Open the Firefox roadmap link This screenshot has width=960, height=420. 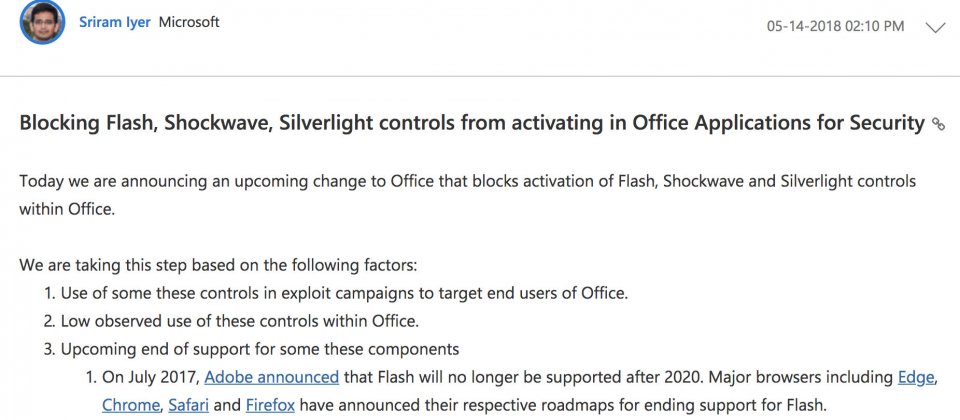(x=270, y=405)
